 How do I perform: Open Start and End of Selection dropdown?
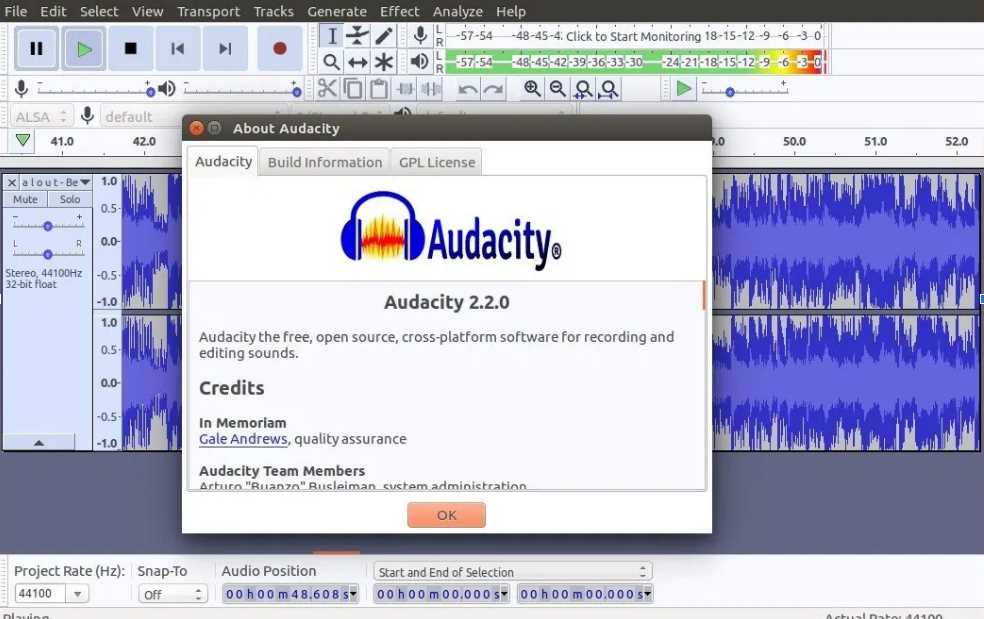tap(513, 572)
